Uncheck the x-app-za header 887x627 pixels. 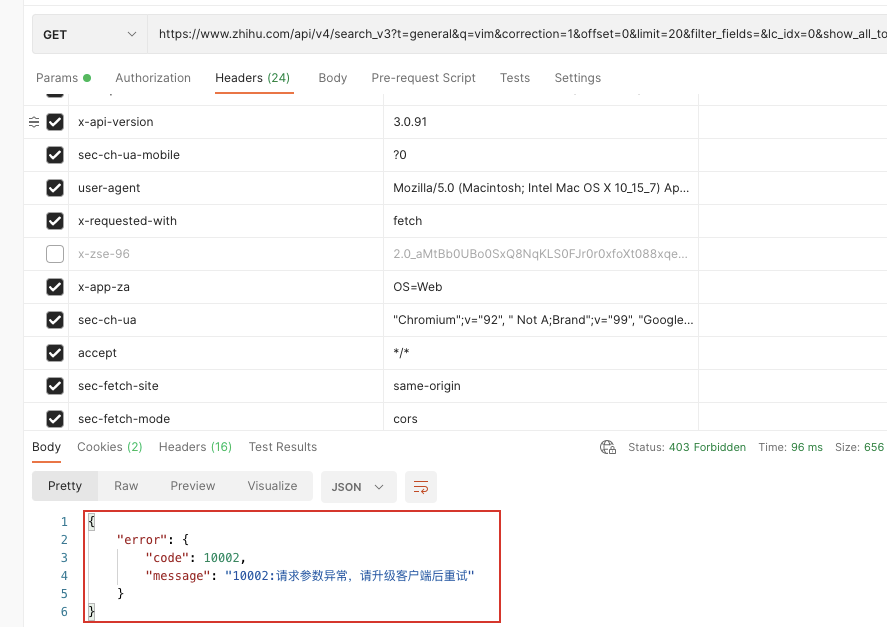(55, 287)
